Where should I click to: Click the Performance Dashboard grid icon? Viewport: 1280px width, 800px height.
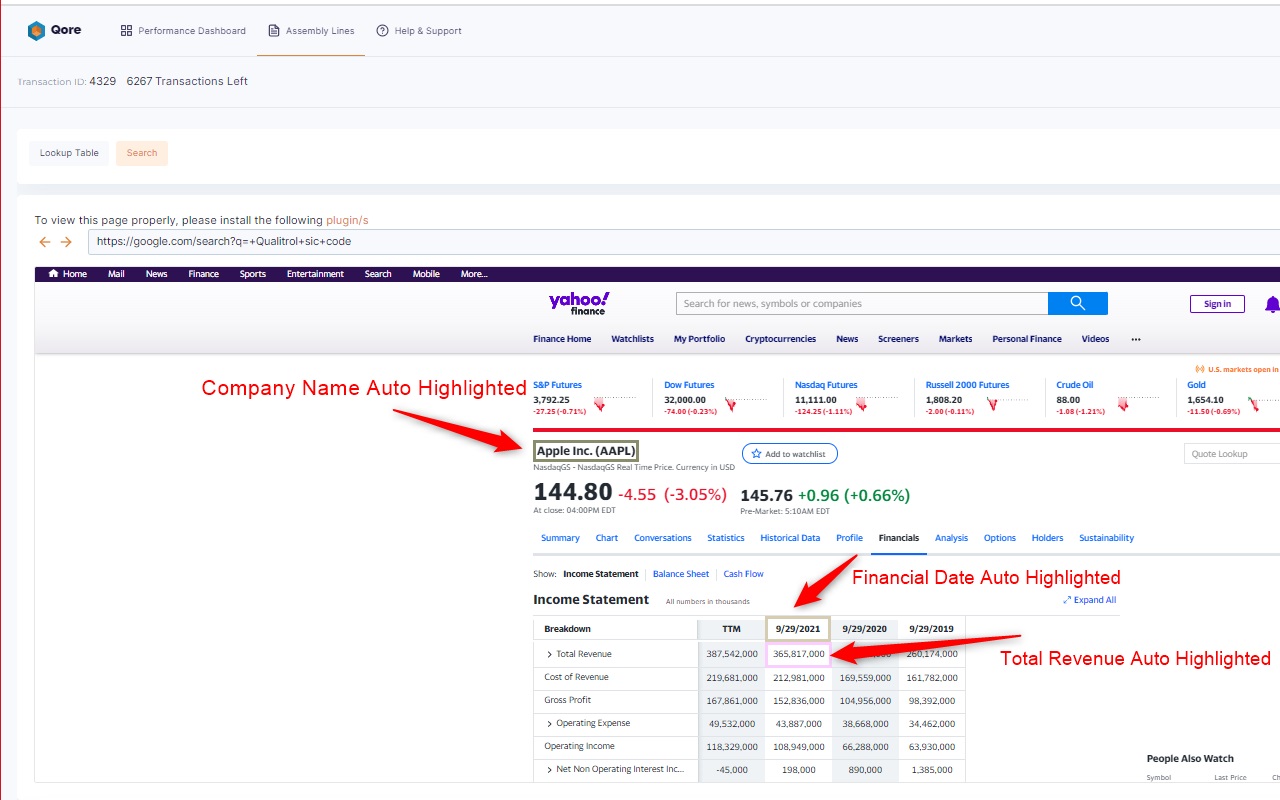(x=126, y=31)
